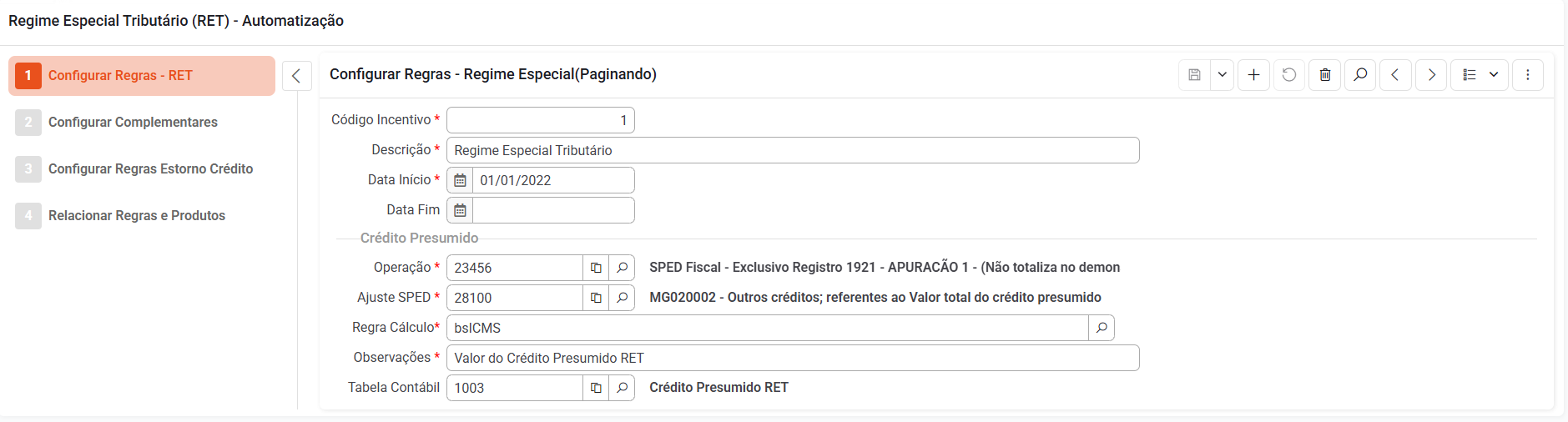Add a new record with plus icon
This screenshot has height=422, width=1568.
1253,75
